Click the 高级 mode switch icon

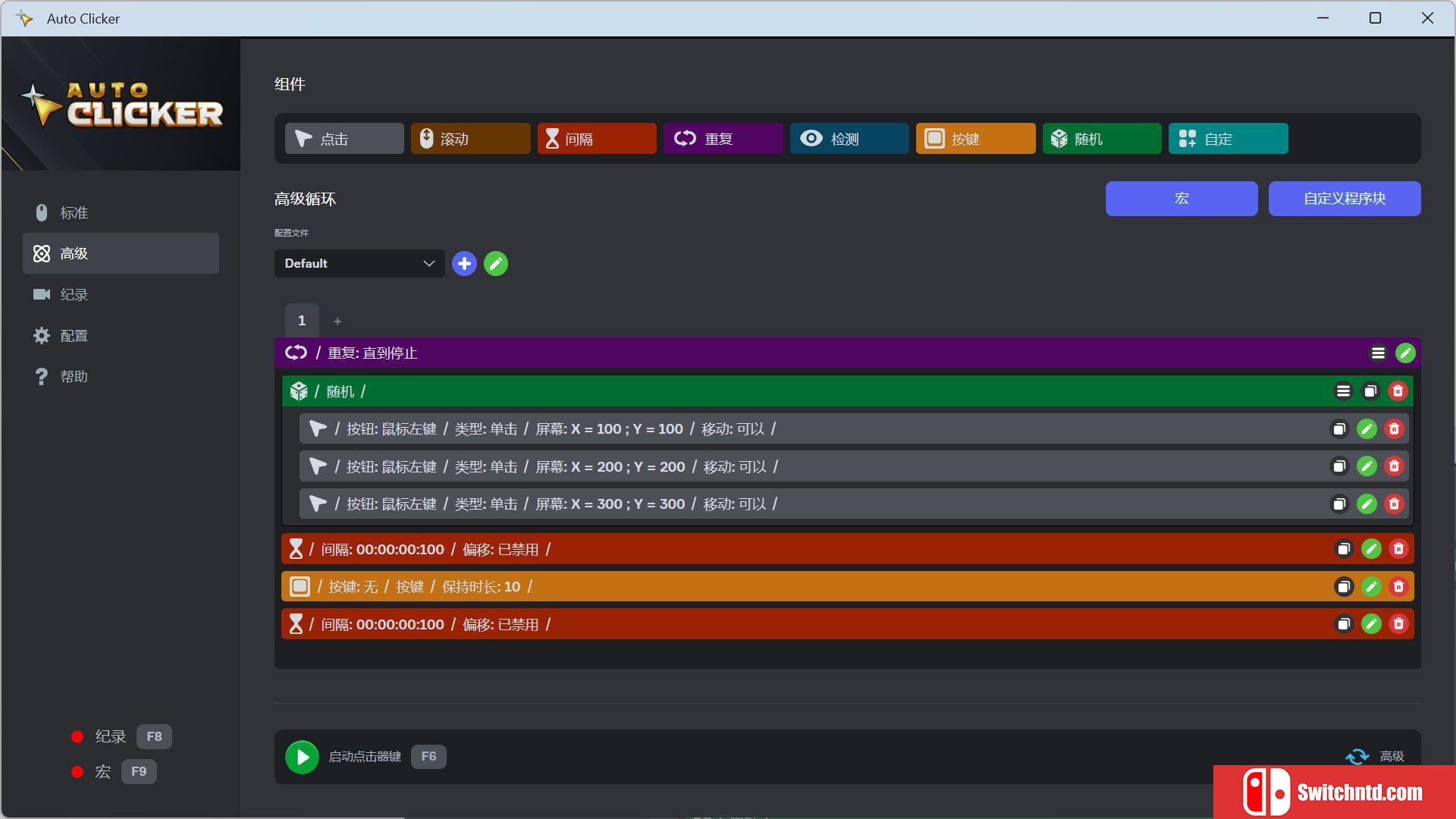pyautogui.click(x=1357, y=756)
